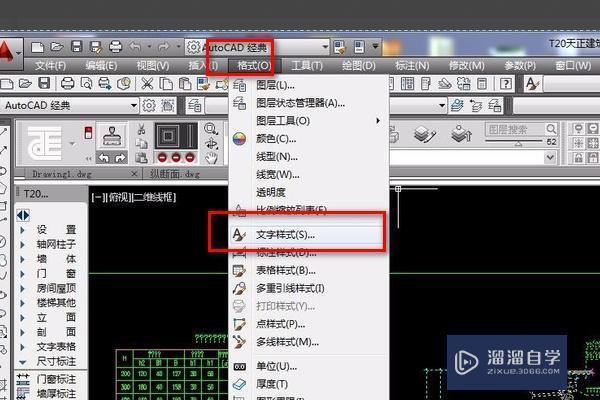The width and height of the screenshot is (600, 400).
Task: Open the 绘图(D) menu
Action: (359, 66)
